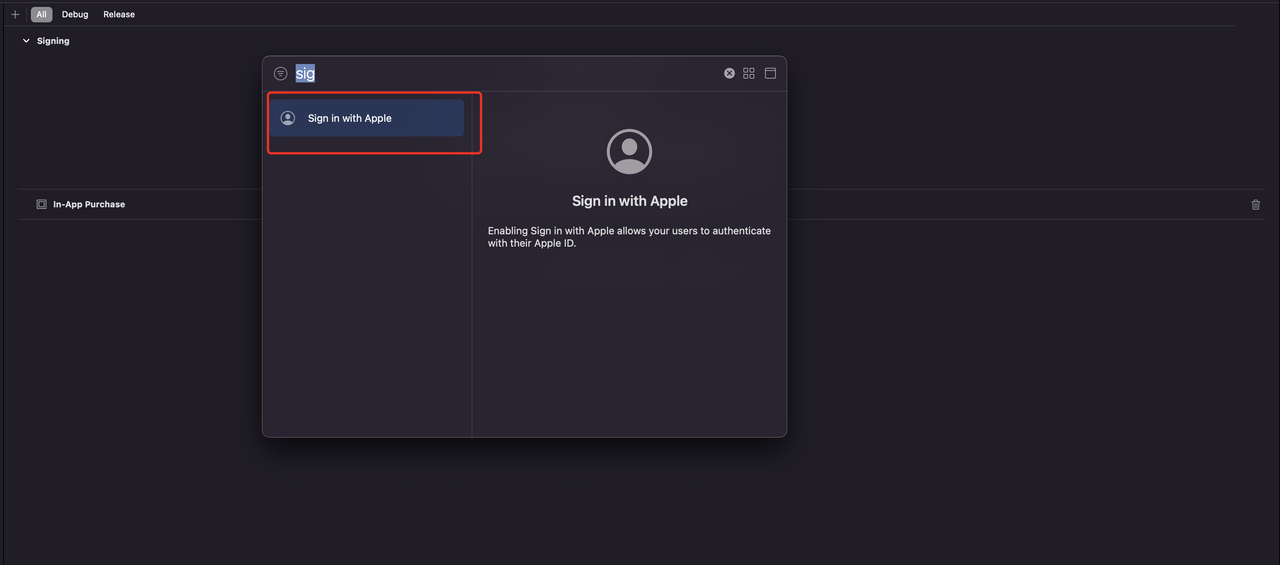The width and height of the screenshot is (1280, 565).
Task: Click the large Sign in with Apple icon
Action: [x=630, y=151]
